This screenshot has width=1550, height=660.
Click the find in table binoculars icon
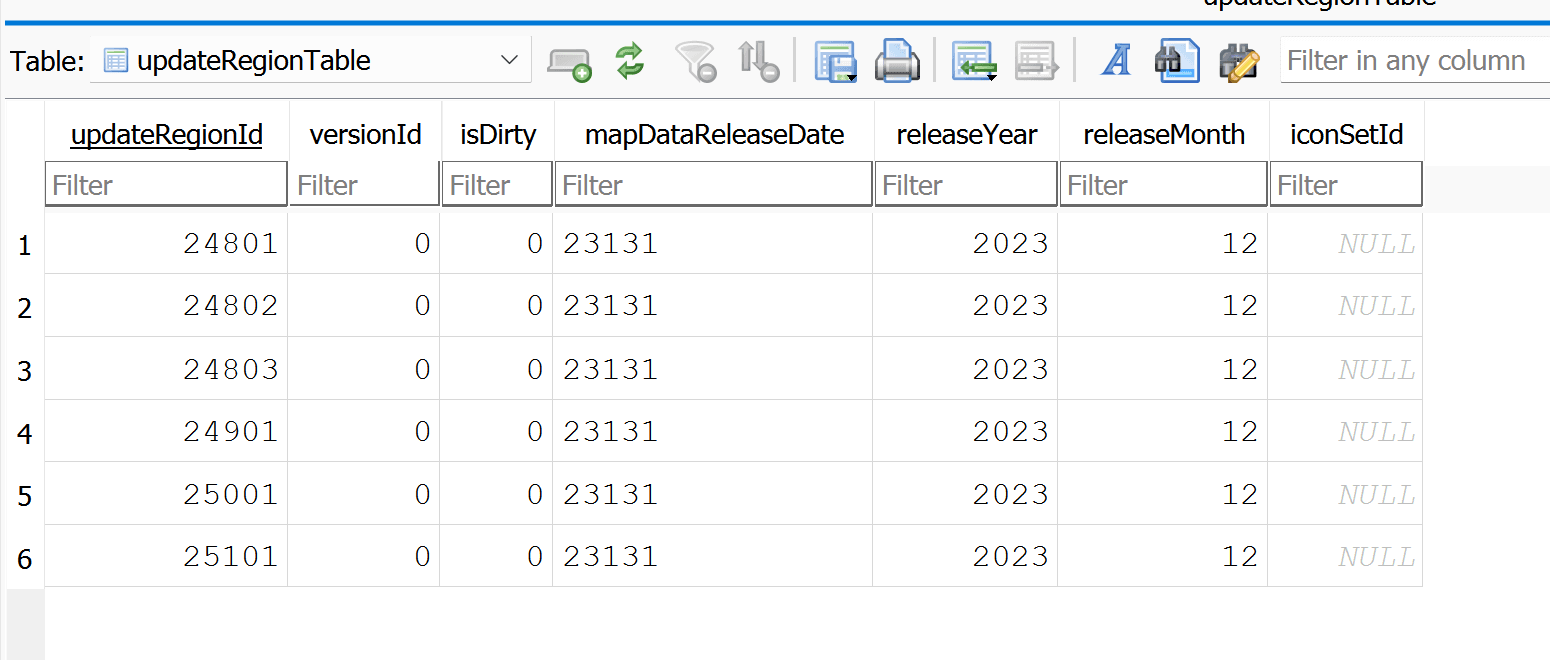[x=1176, y=61]
